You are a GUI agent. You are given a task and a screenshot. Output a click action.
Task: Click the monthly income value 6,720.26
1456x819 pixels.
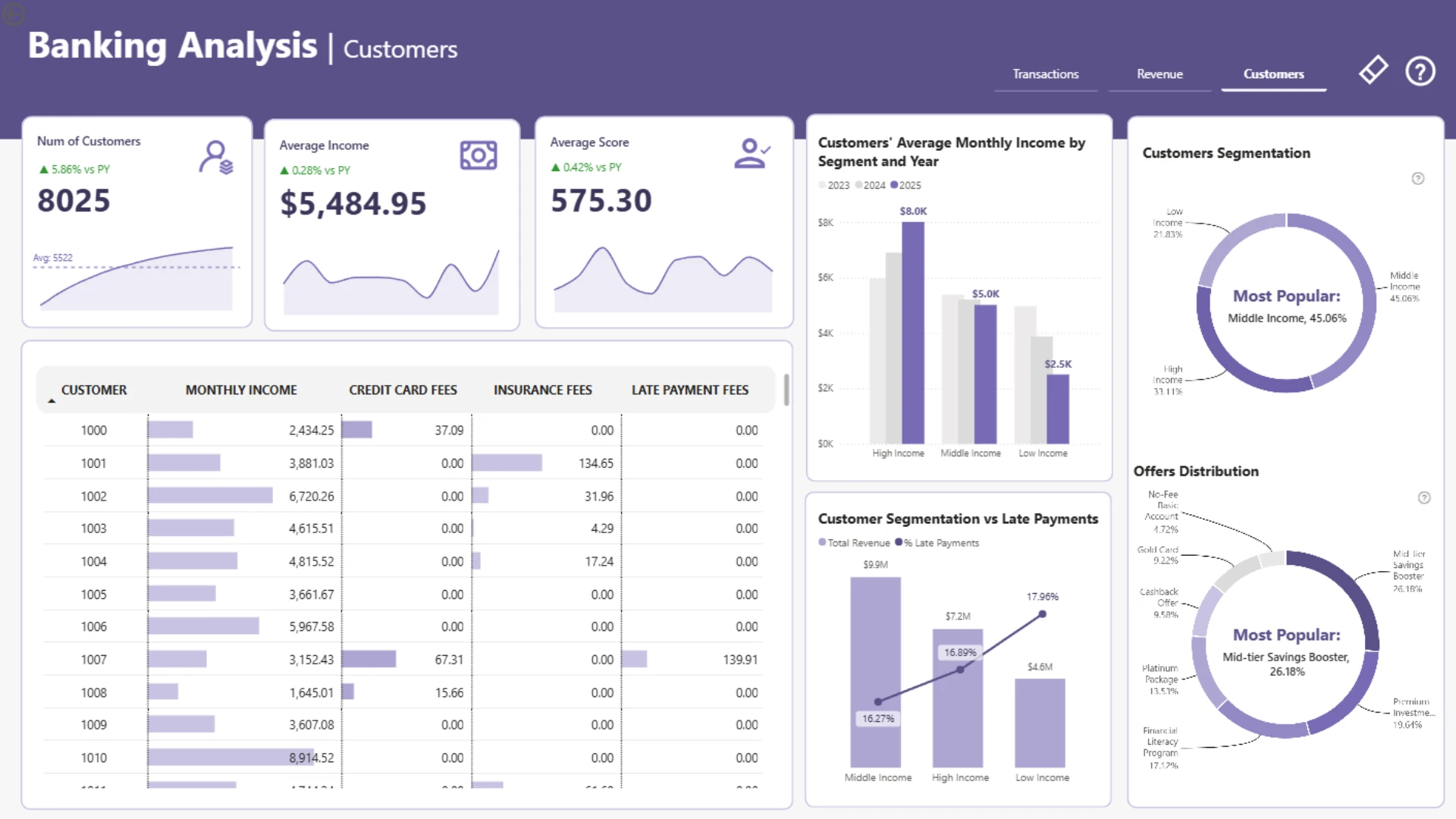311,497
